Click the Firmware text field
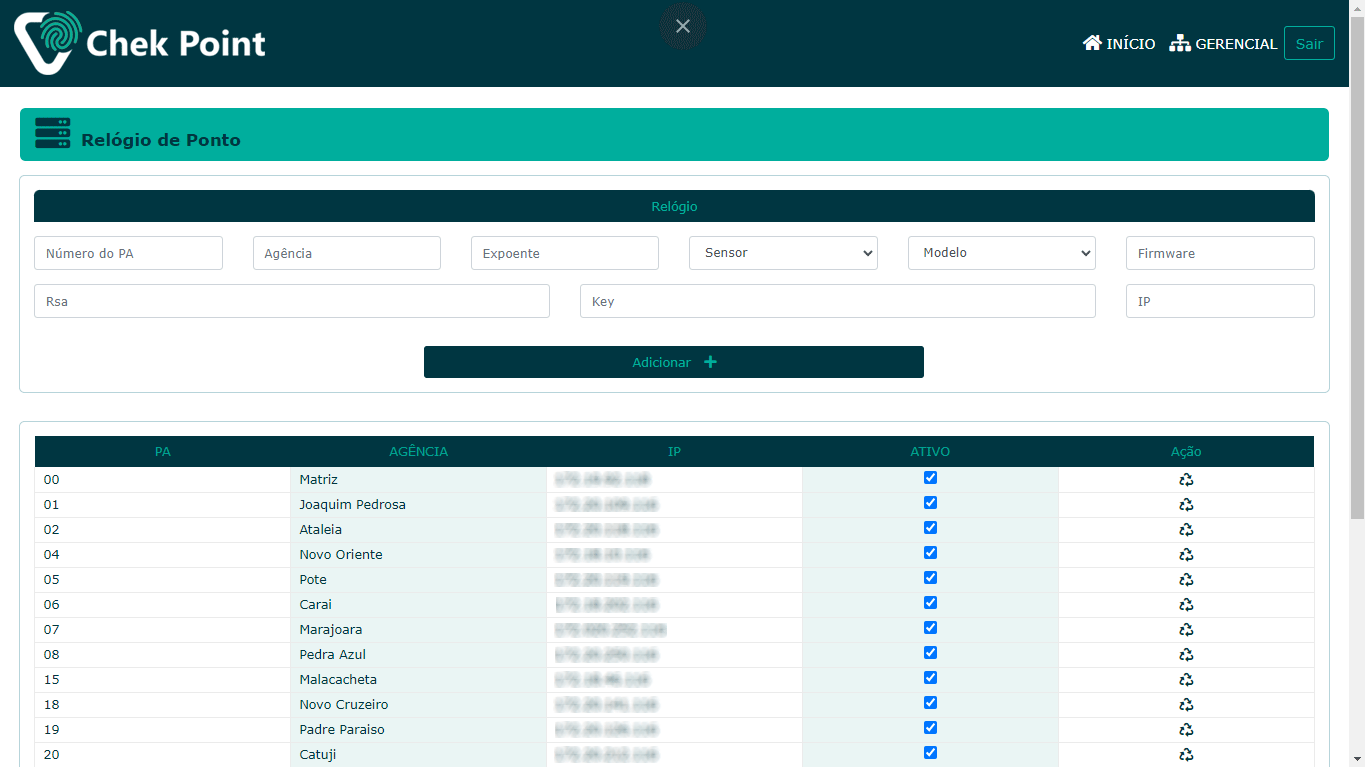Screen dimensions: 1365x767 click(1219, 254)
